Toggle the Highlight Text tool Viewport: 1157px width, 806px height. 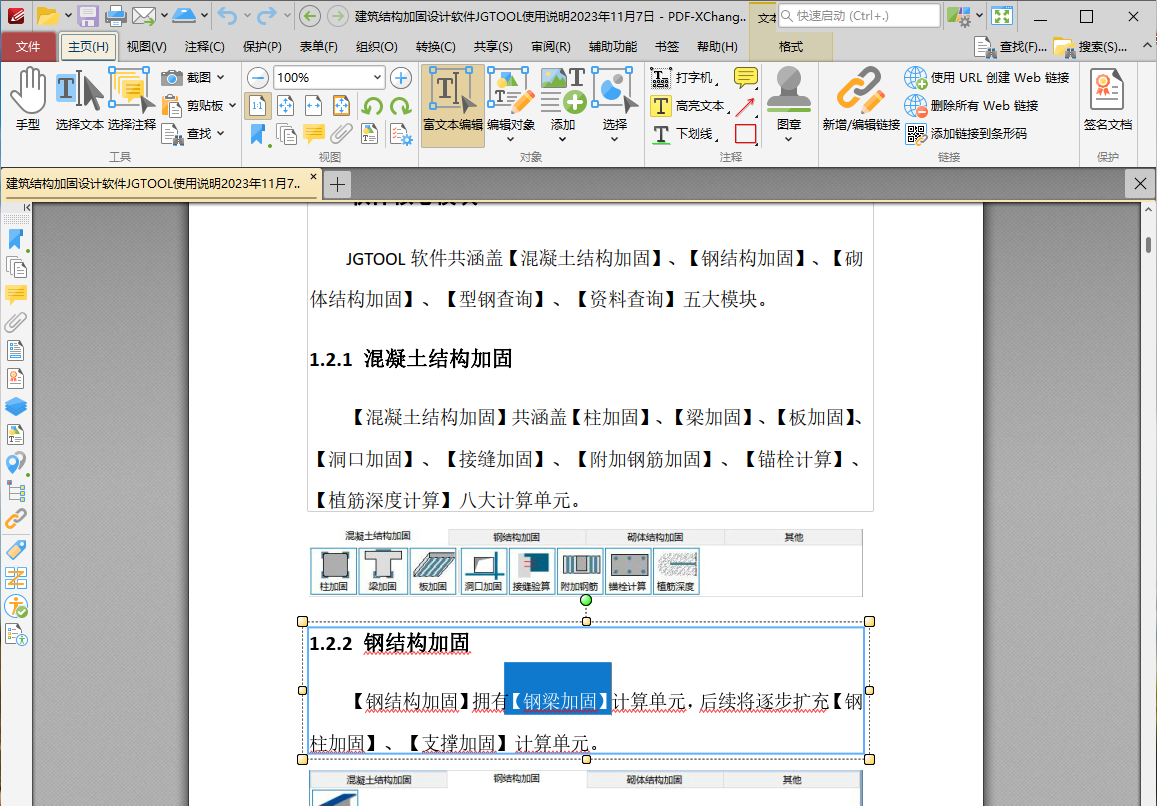(x=688, y=106)
